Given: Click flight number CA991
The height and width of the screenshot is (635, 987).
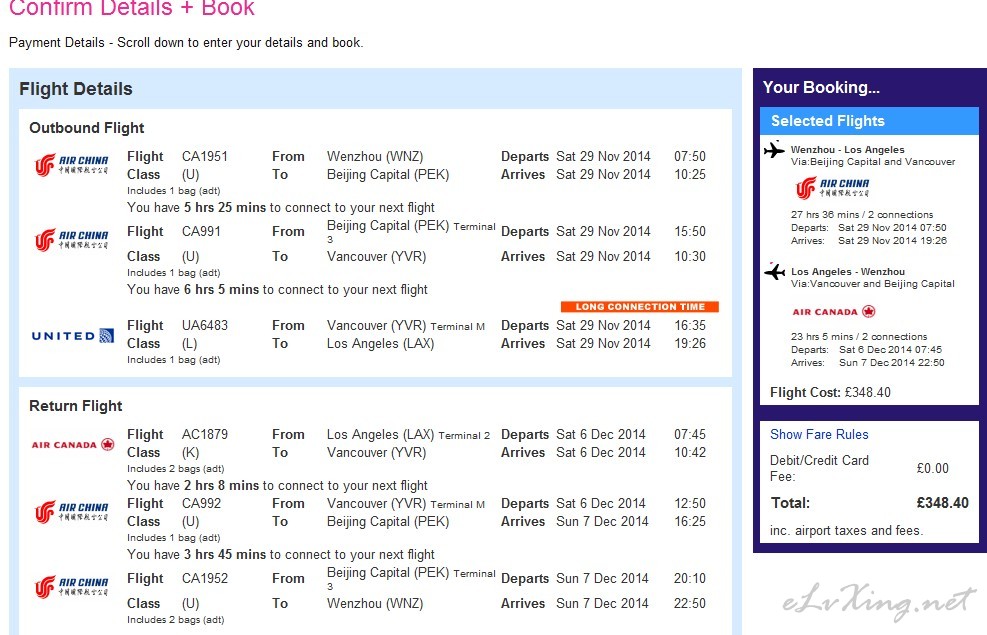Looking at the screenshot, I should (x=201, y=231).
